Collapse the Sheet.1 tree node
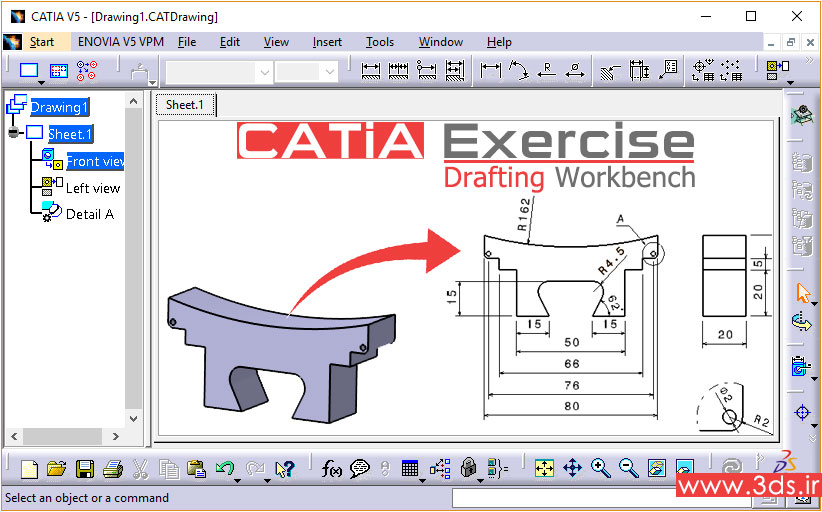Viewport: 822px width, 512px height. coord(13,132)
